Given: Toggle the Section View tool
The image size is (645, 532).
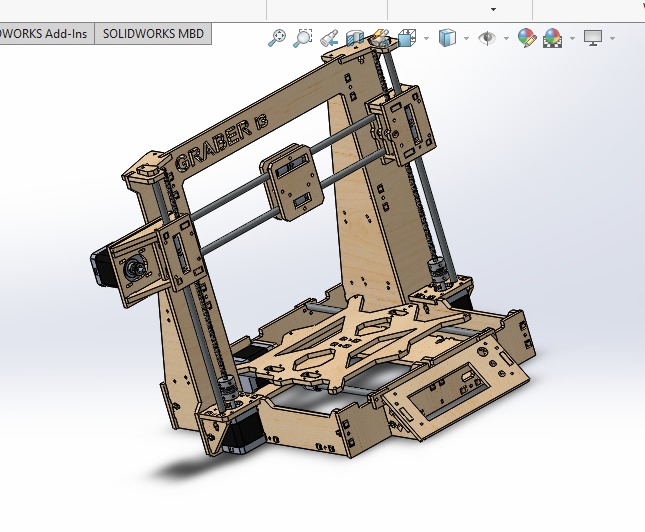Looking at the screenshot, I should click(355, 38).
